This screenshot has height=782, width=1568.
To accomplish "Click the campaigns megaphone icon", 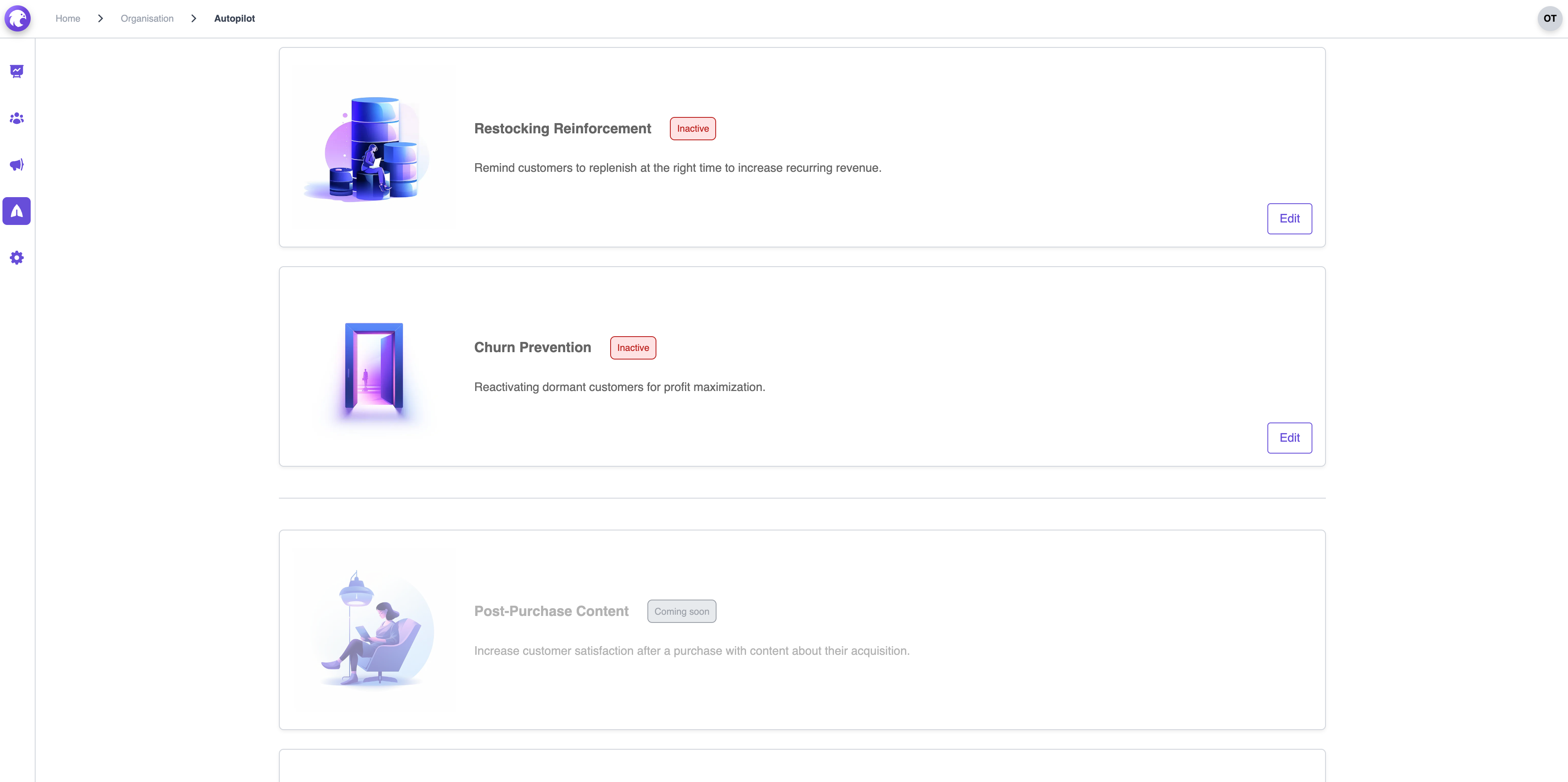I will click(x=17, y=164).
